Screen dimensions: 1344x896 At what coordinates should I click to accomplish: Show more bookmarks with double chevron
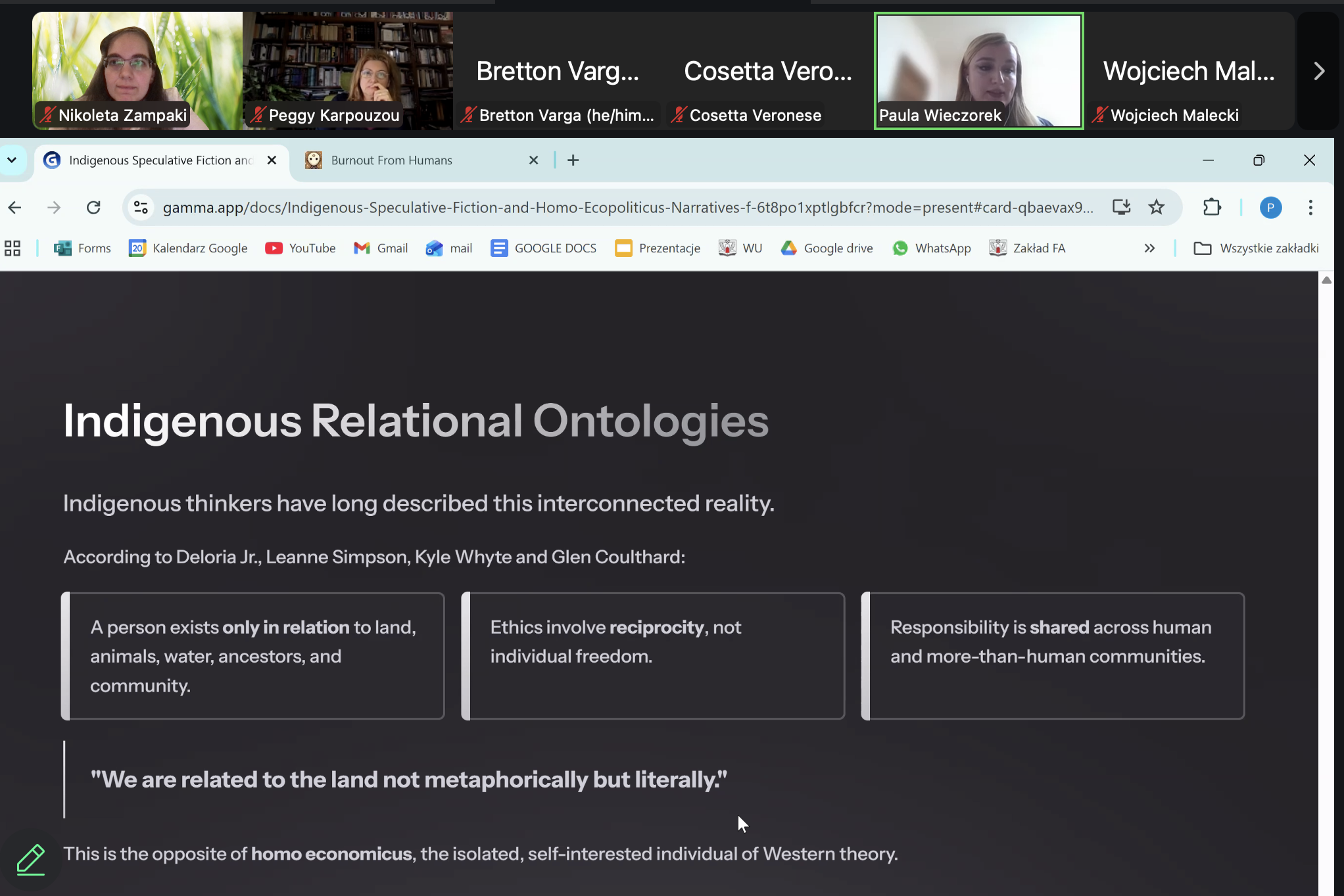(1149, 248)
